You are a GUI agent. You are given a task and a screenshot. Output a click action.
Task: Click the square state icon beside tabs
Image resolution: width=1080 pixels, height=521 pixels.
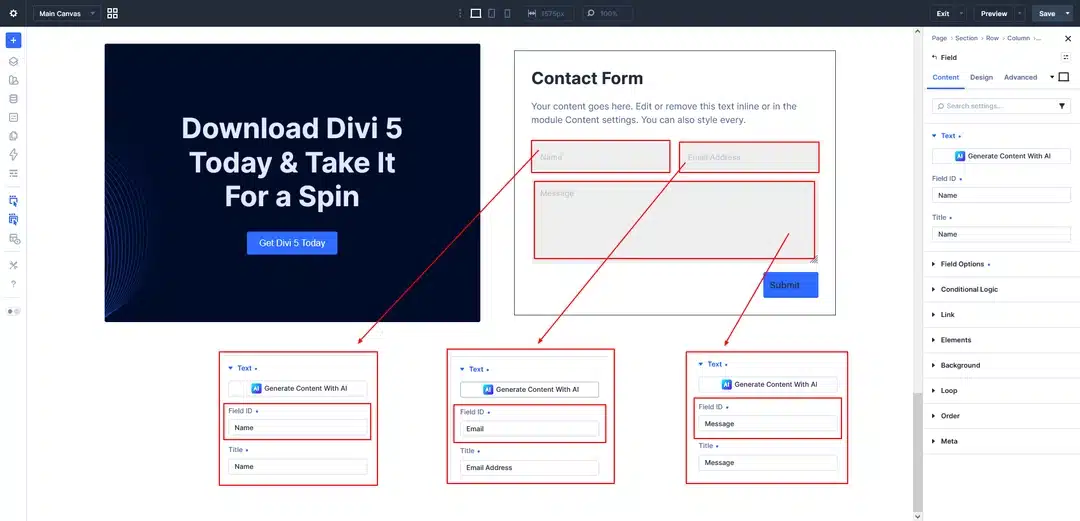click(x=1063, y=77)
